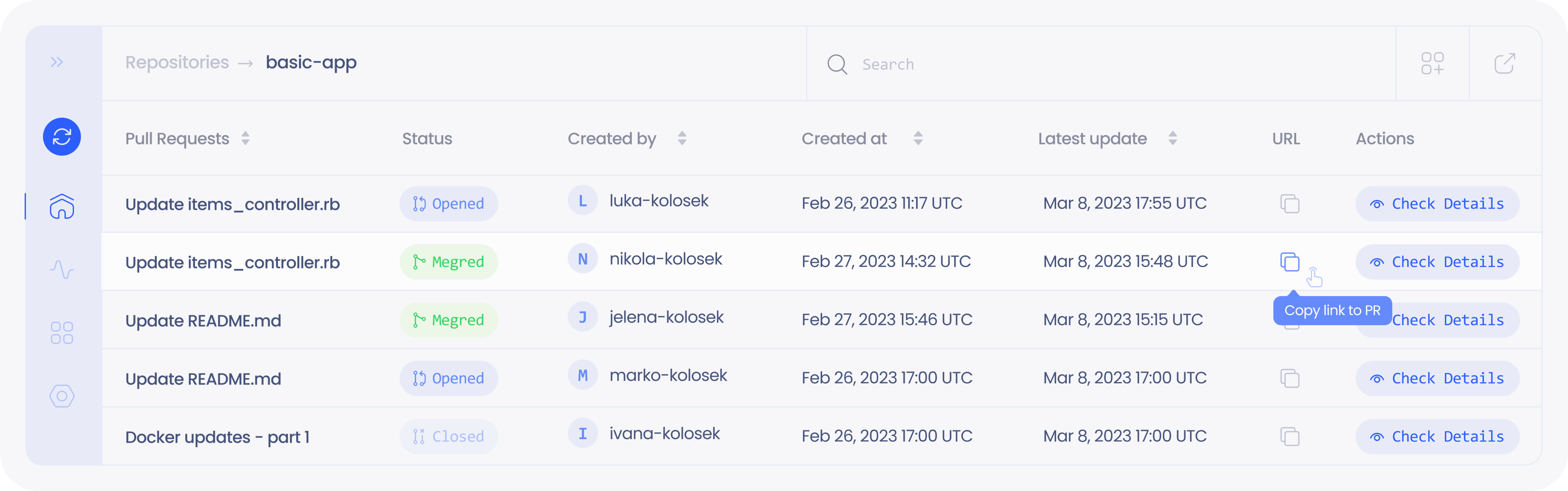The height and width of the screenshot is (491, 1568).
Task: Check Details for nikola-kolosek's pull request
Action: (1437, 262)
